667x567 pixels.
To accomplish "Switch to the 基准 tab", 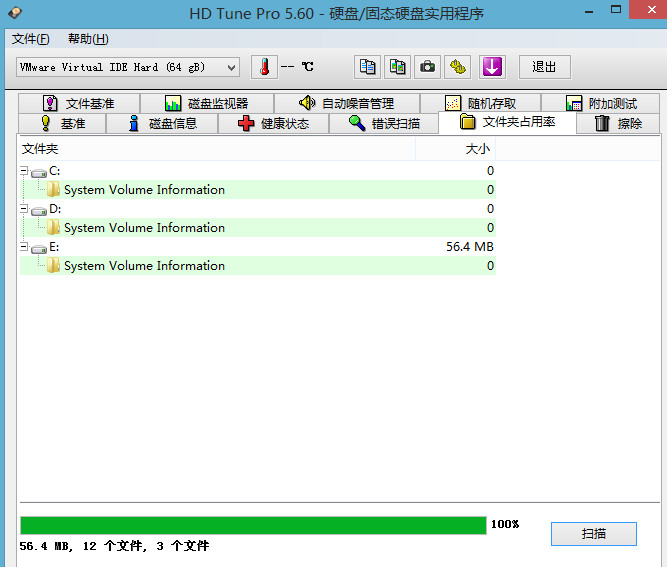I will [x=62, y=123].
